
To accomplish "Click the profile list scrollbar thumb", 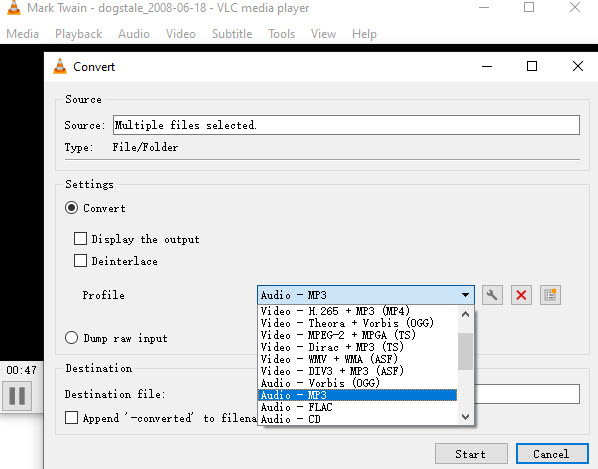I will (465, 351).
